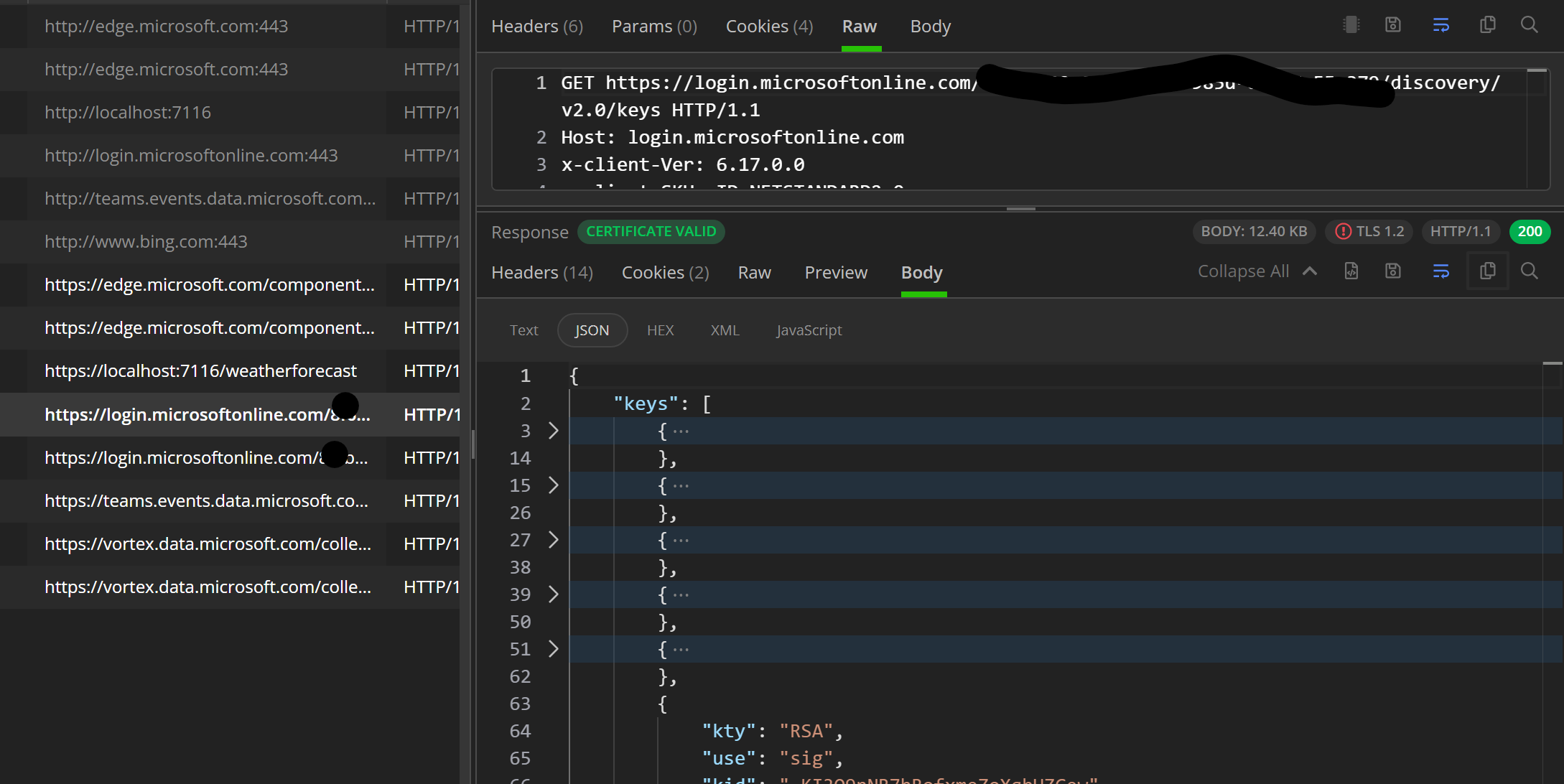Select localhost:7116/weatherforecast request row
Viewport: 1564px width, 784px height.
pyautogui.click(x=201, y=371)
